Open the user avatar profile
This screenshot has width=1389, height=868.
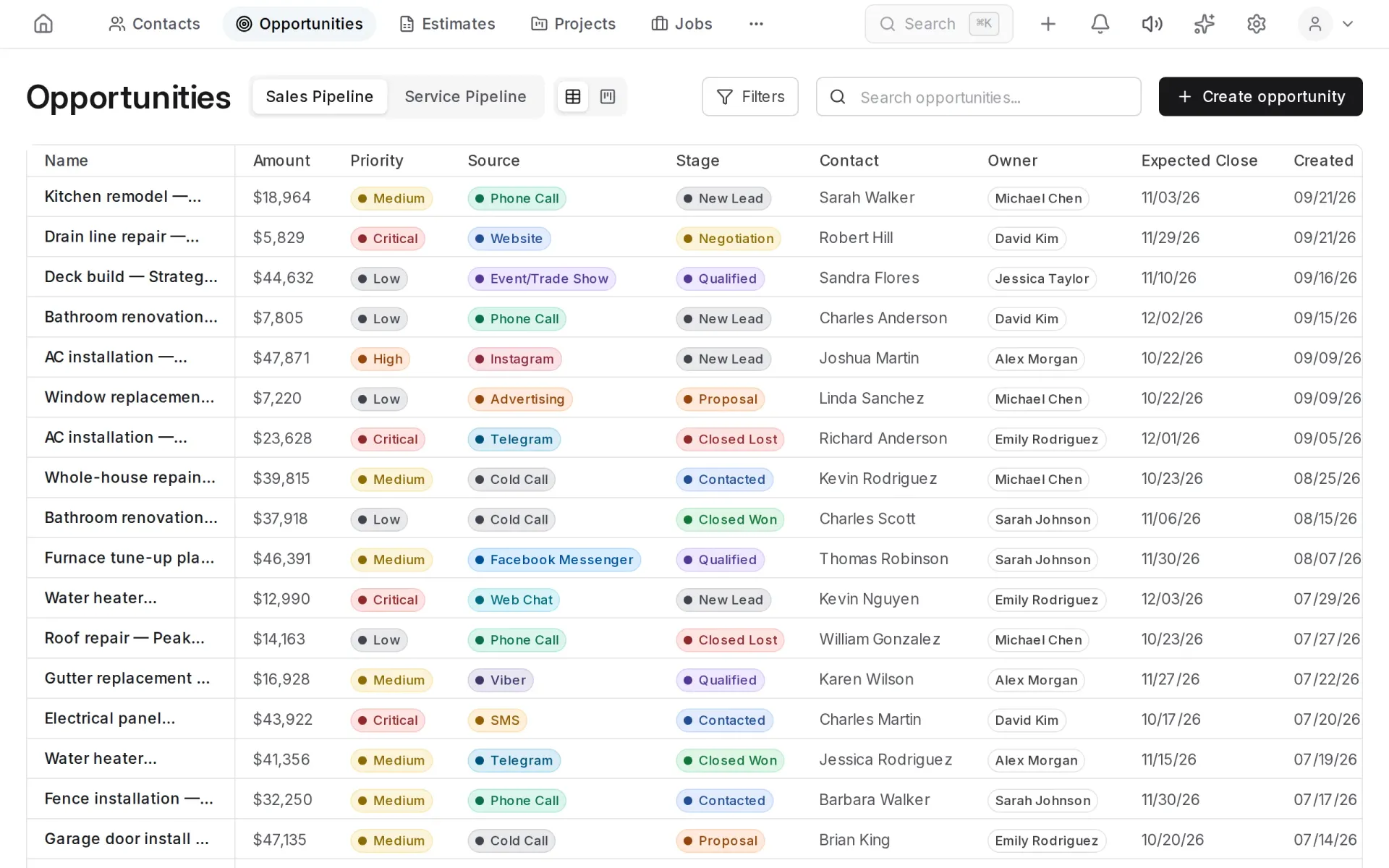pyautogui.click(x=1314, y=24)
